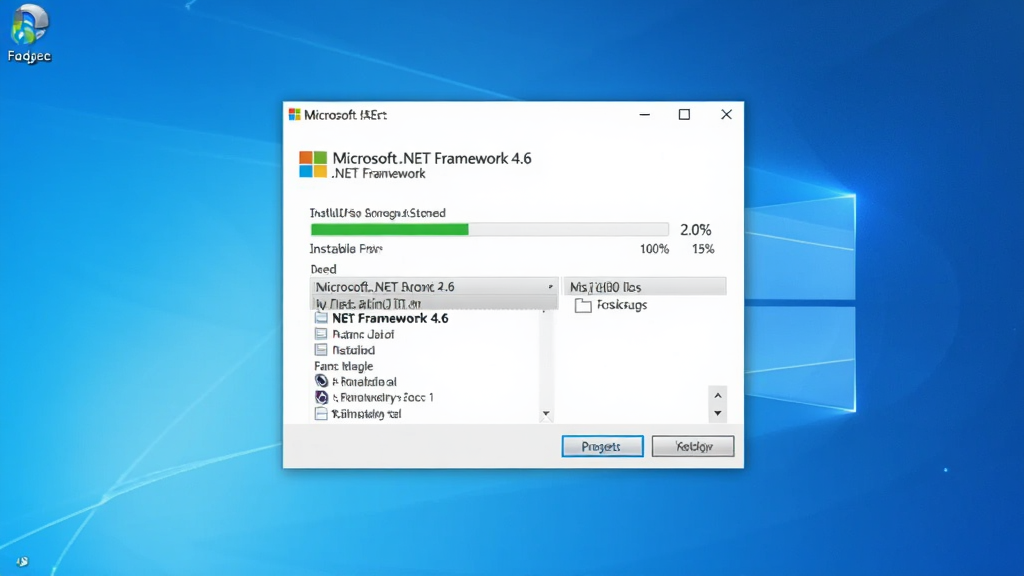
Task: Click the Microsoft logo in title bar
Action: pos(295,114)
